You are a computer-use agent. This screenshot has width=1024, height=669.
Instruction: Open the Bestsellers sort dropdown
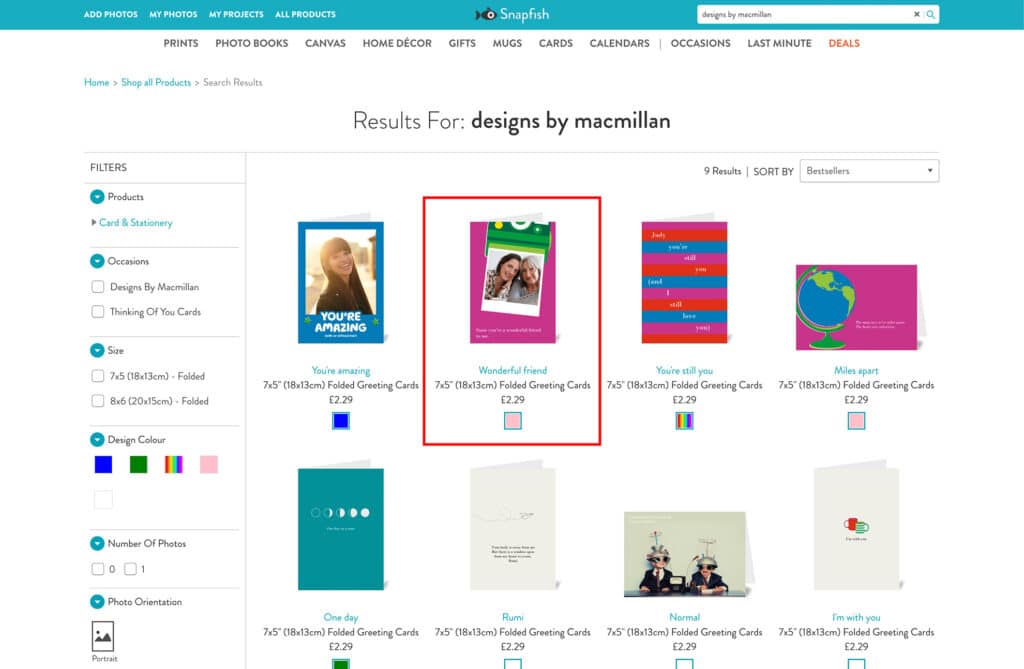click(x=869, y=171)
